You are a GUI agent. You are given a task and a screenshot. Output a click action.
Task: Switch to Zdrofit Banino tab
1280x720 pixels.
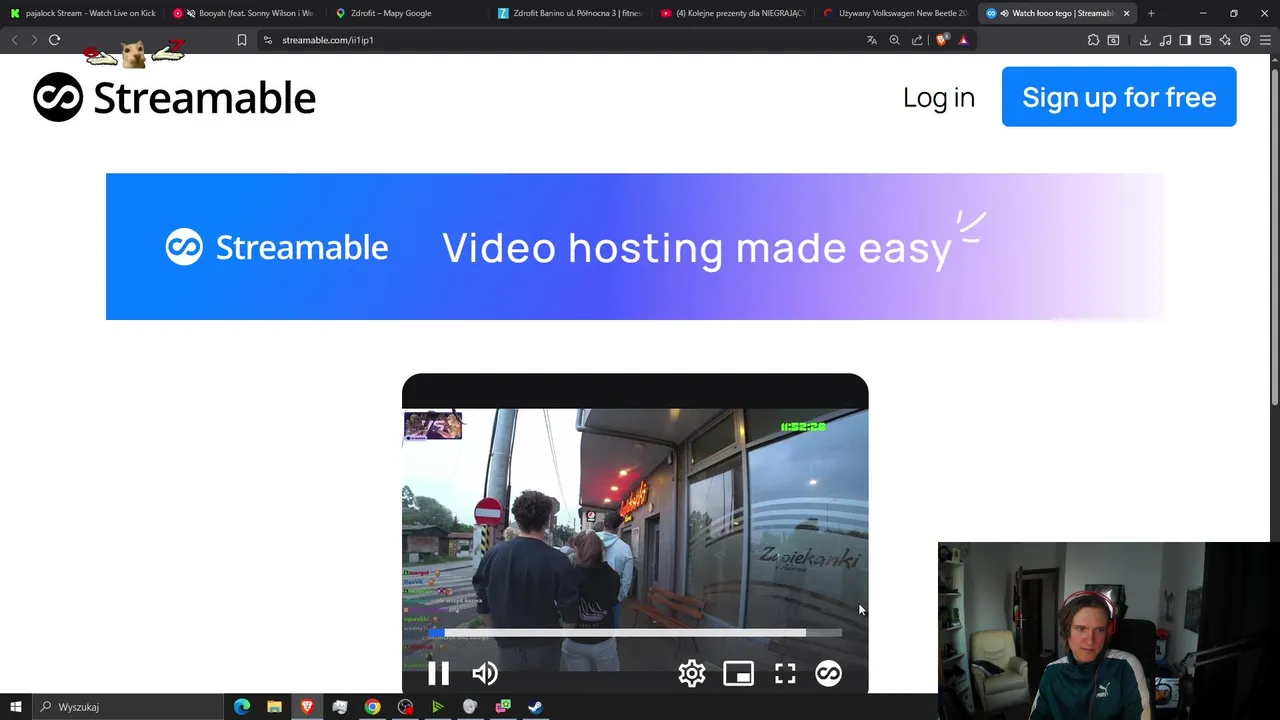[571, 13]
